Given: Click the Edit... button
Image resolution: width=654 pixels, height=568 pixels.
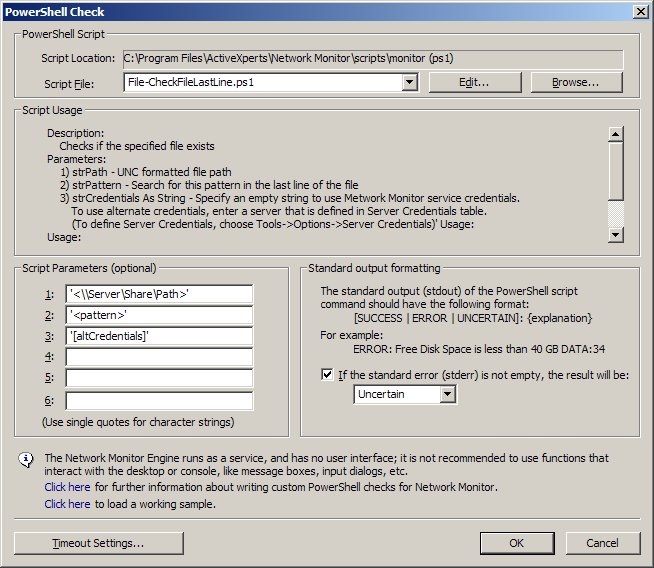Looking at the screenshot, I should pos(475,82).
